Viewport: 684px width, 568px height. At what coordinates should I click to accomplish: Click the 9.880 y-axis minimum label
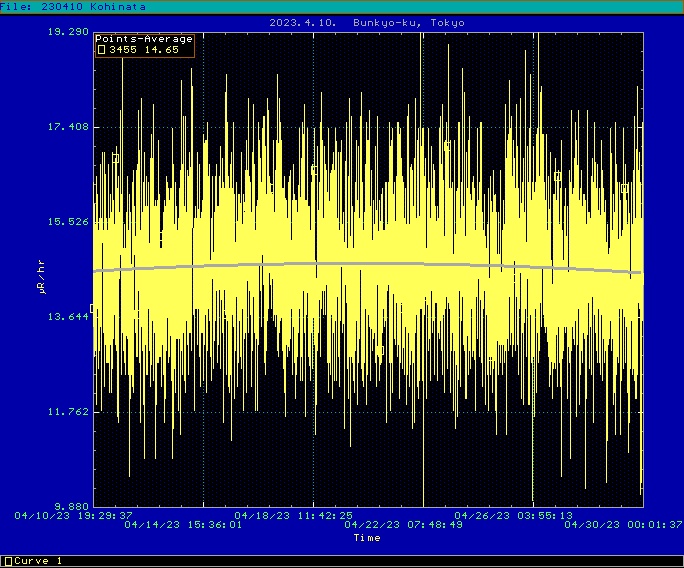point(70,507)
